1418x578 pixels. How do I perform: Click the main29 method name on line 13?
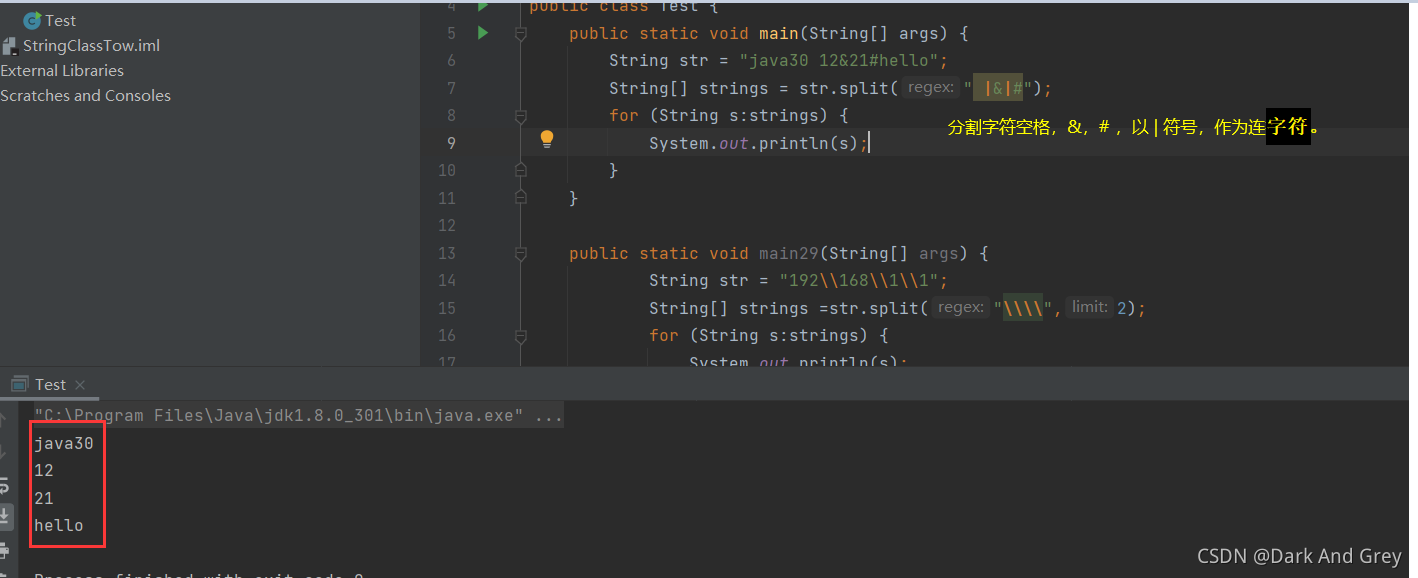click(x=789, y=254)
